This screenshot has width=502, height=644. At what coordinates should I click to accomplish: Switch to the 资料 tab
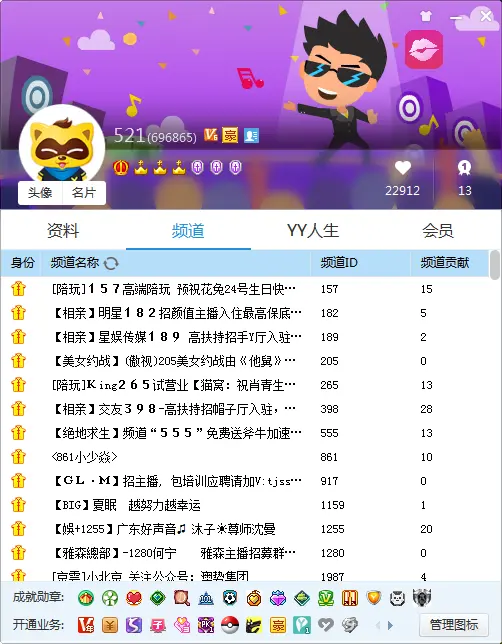pos(63,230)
